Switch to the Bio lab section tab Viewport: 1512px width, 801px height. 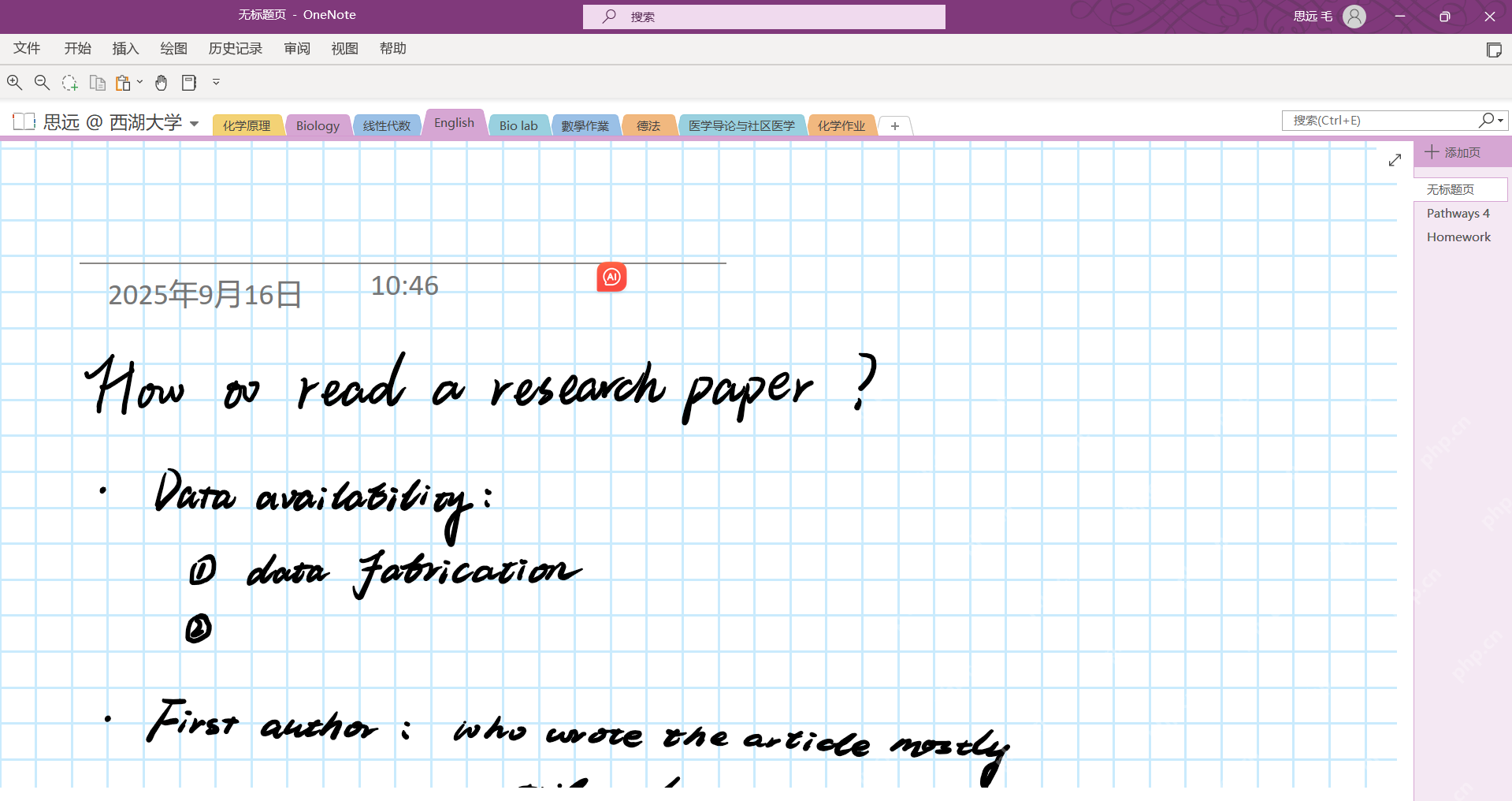518,125
